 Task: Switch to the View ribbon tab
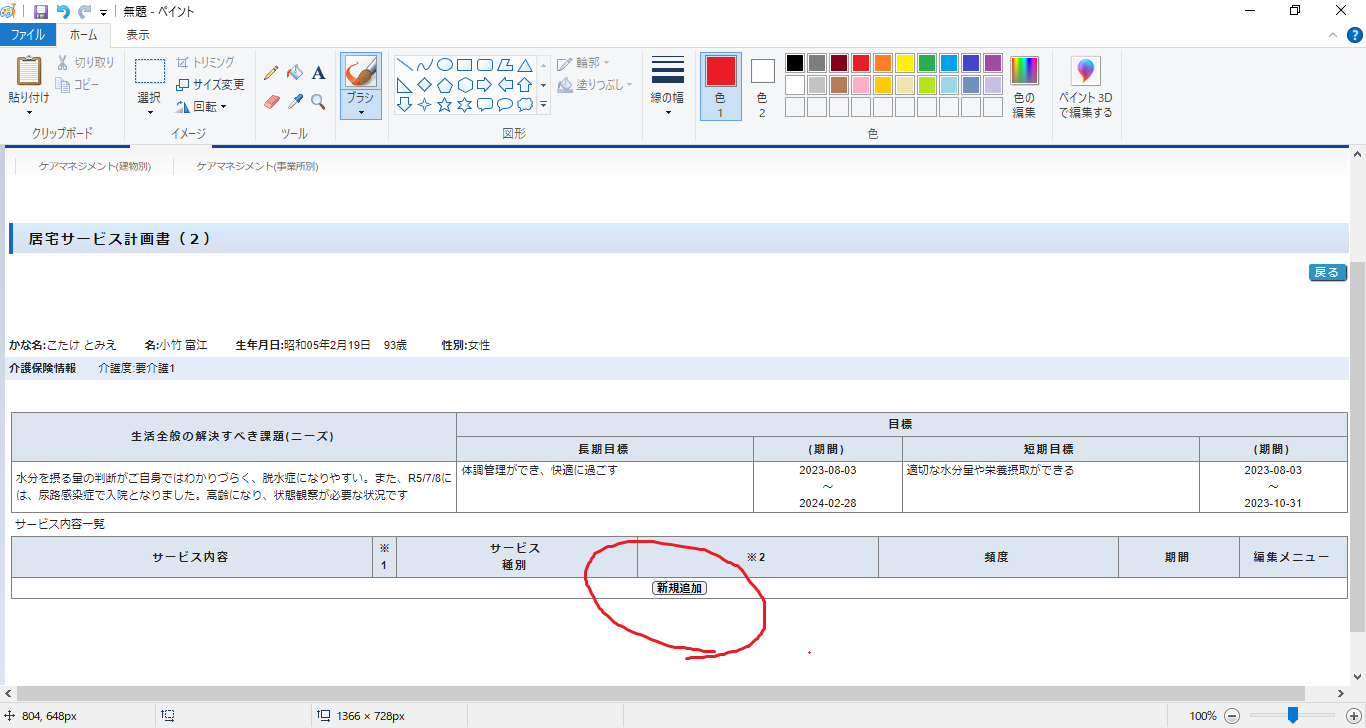(138, 35)
